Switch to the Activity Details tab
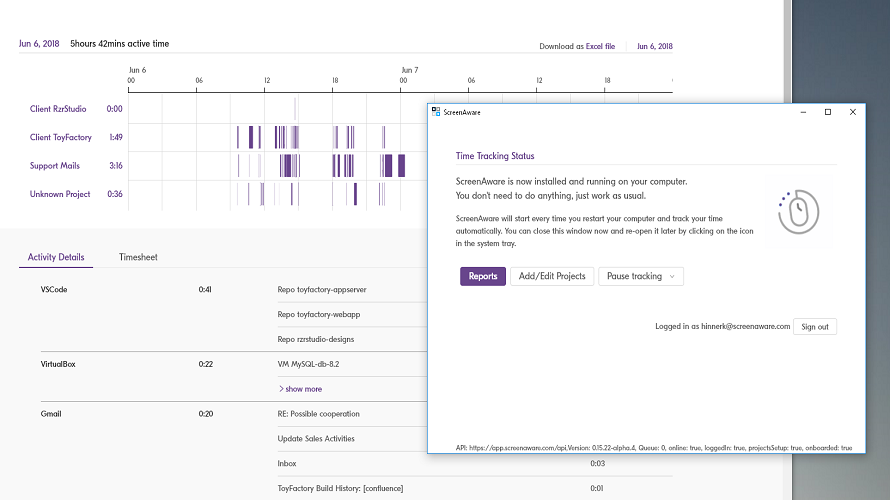 [56, 257]
